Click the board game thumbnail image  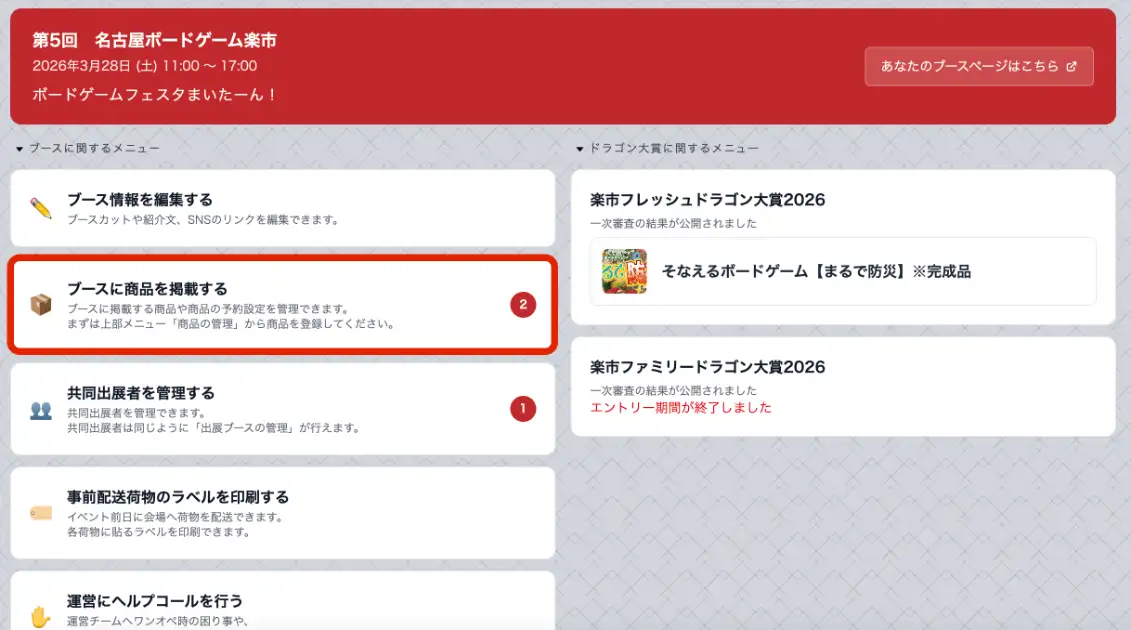tap(624, 271)
